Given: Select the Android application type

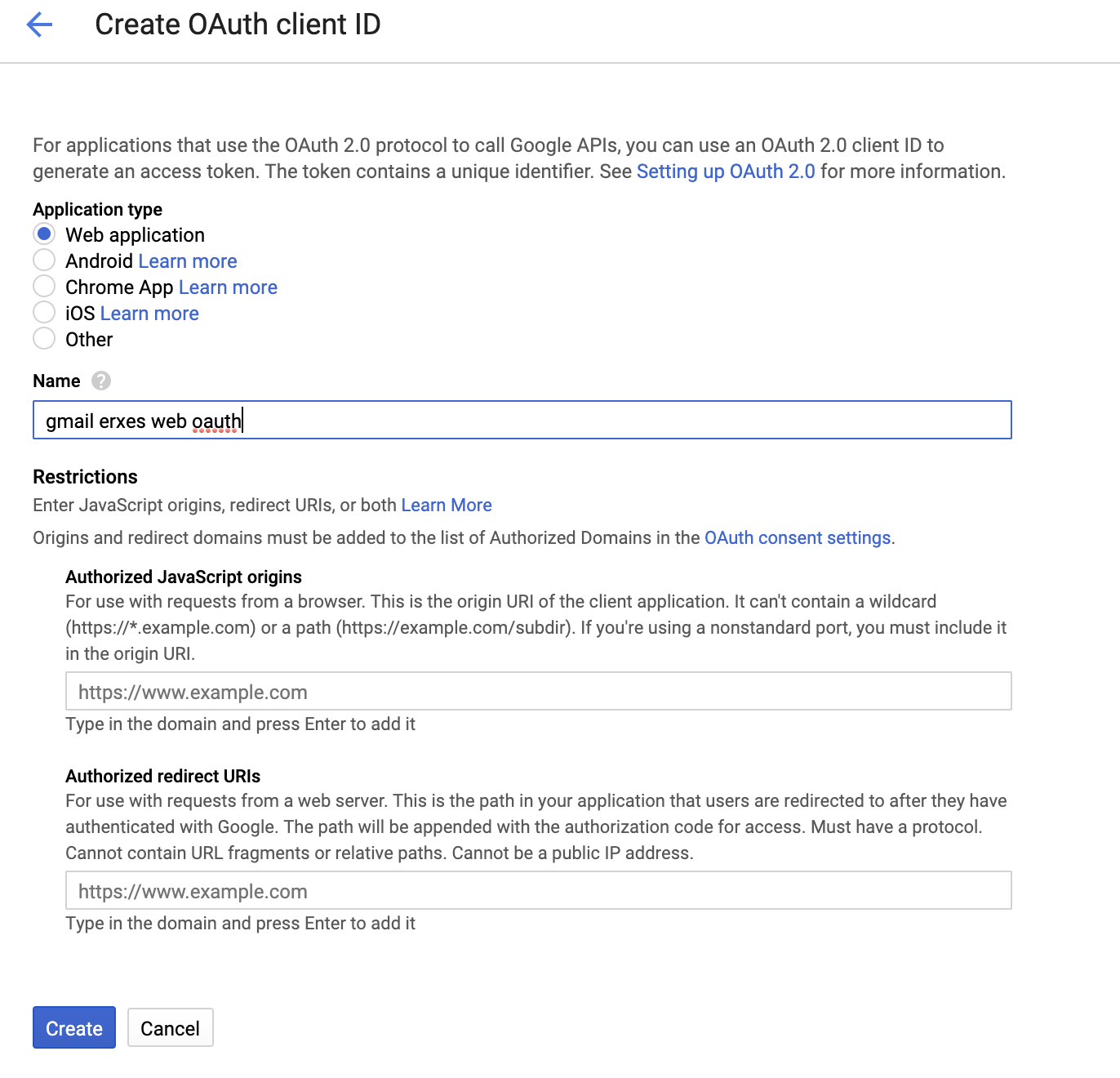Looking at the screenshot, I should tap(44, 261).
